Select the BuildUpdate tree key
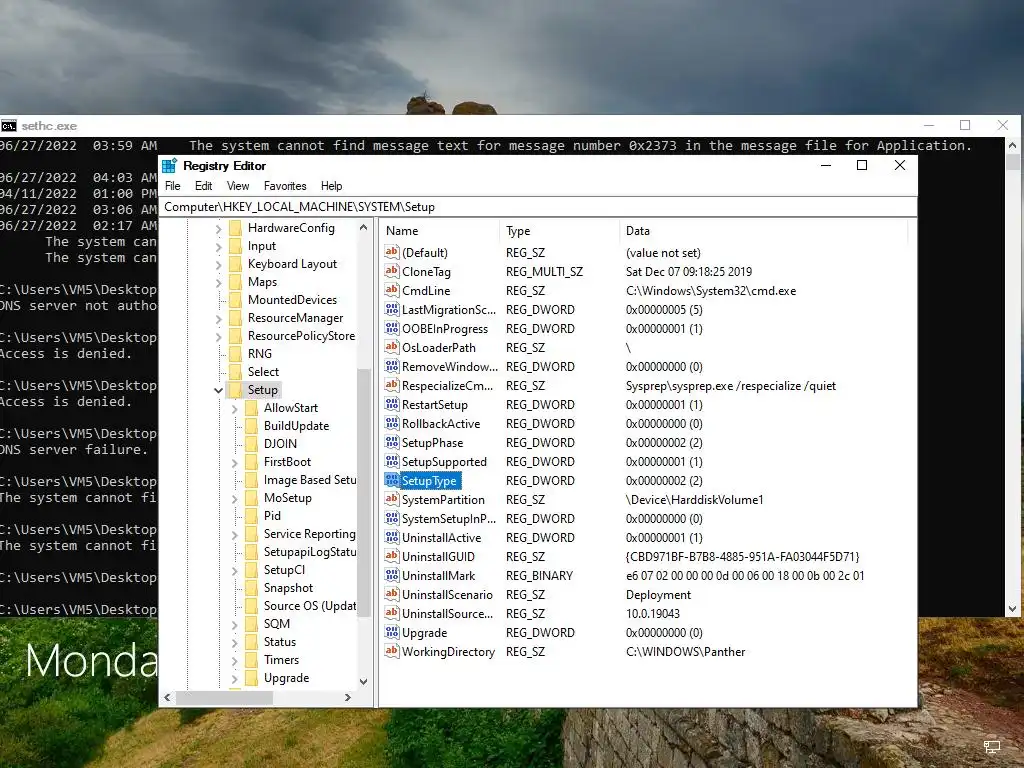Viewport: 1024px width, 768px height. pyautogui.click(x=296, y=426)
